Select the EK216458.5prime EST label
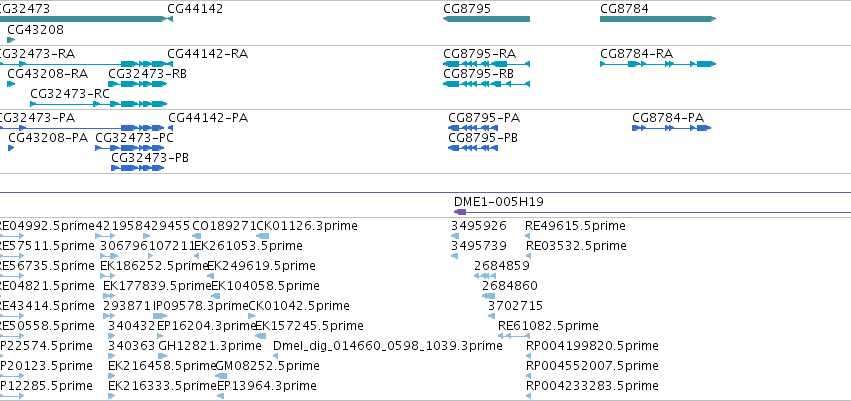Screen dimensions: 851x401 click(162, 366)
